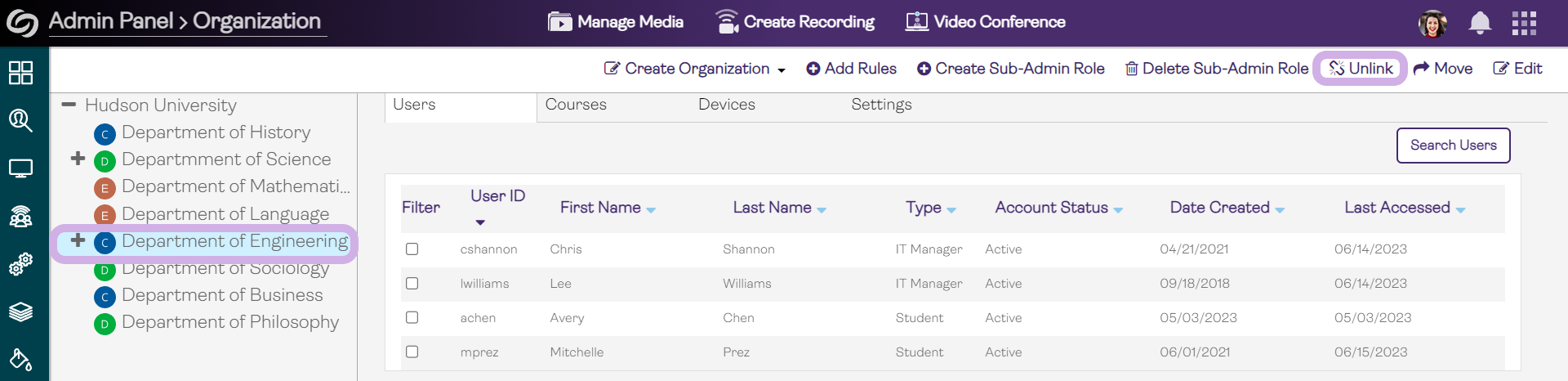Open the settings gears sidebar icon
1568x381 pixels.
point(20,264)
